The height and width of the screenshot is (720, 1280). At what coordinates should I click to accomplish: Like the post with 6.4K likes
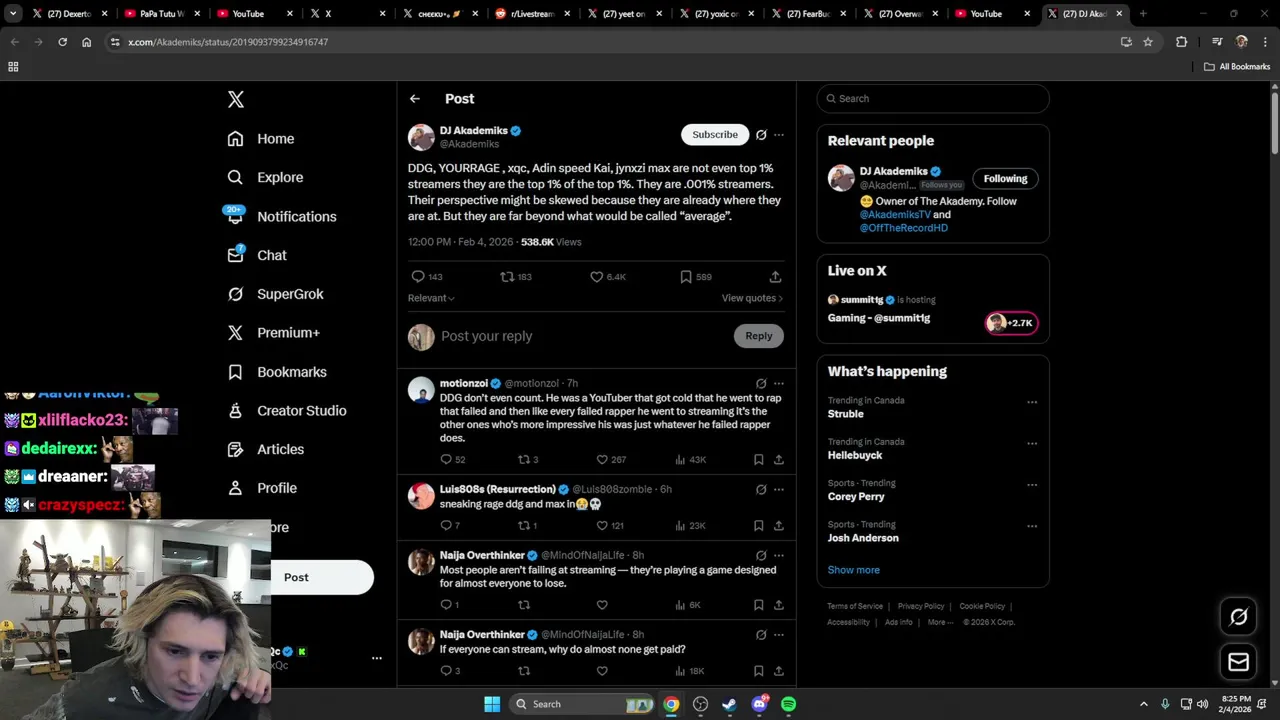[x=597, y=277]
